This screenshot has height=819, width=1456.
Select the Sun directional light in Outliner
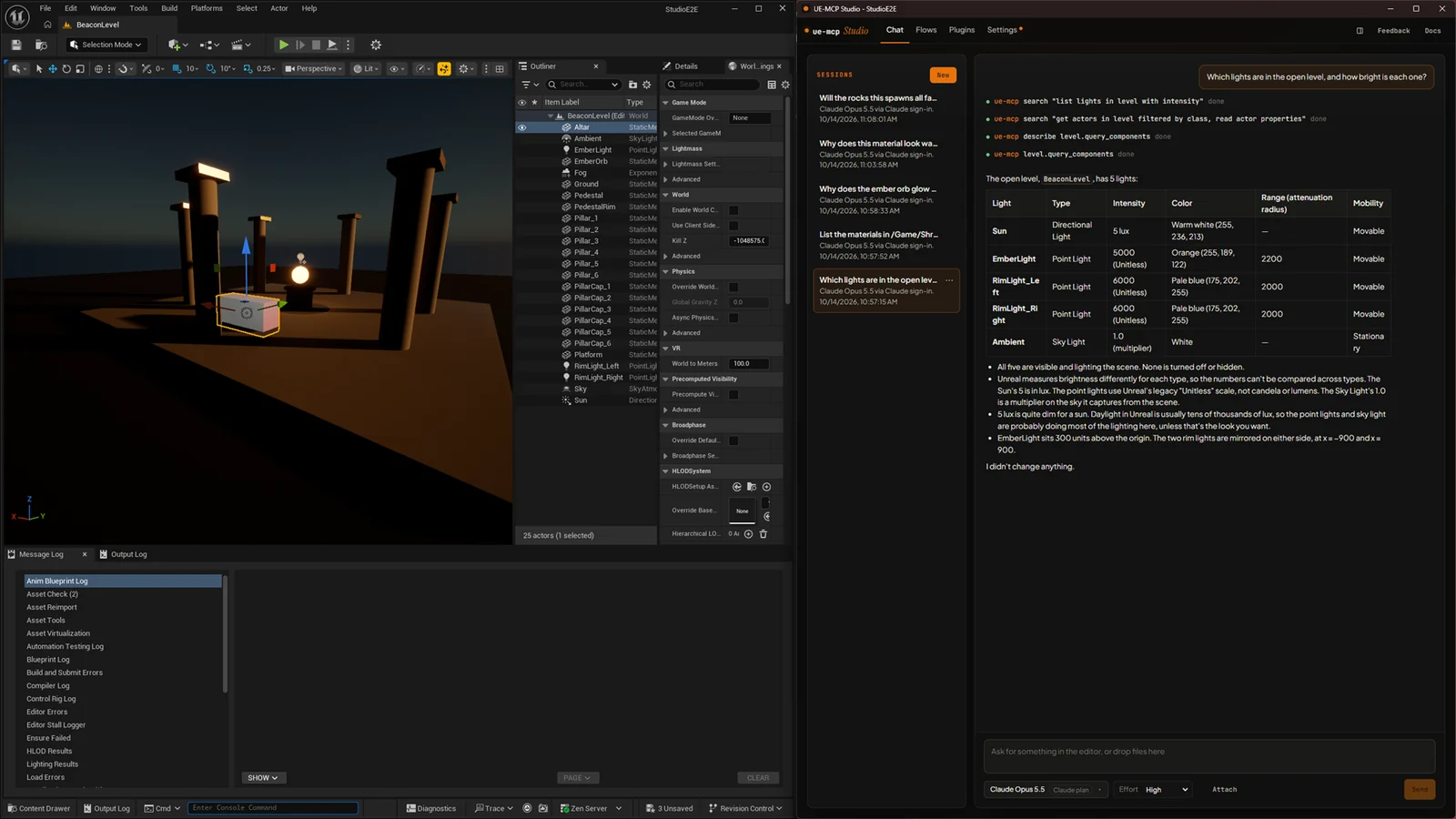pyautogui.click(x=581, y=400)
